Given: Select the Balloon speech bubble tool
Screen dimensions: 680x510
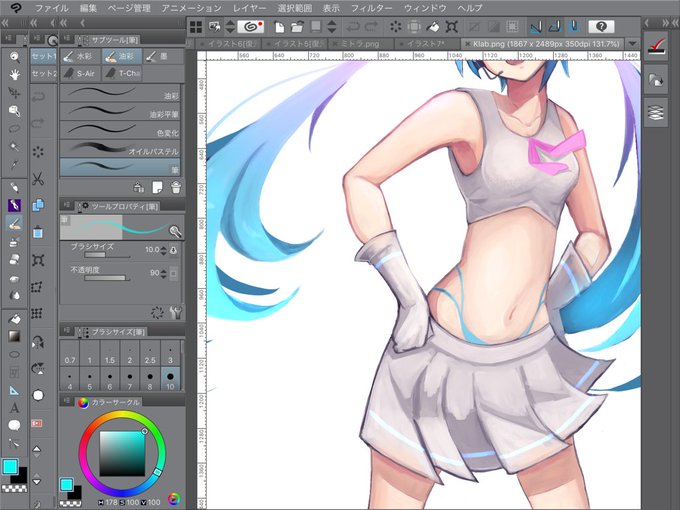Looking at the screenshot, I should [x=14, y=425].
